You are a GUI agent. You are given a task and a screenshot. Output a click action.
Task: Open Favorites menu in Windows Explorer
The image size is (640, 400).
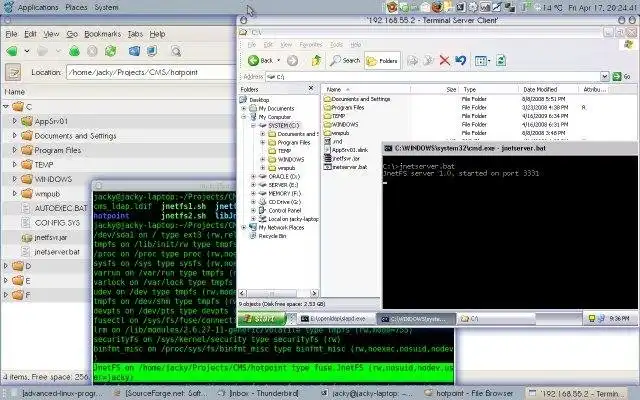(311, 44)
